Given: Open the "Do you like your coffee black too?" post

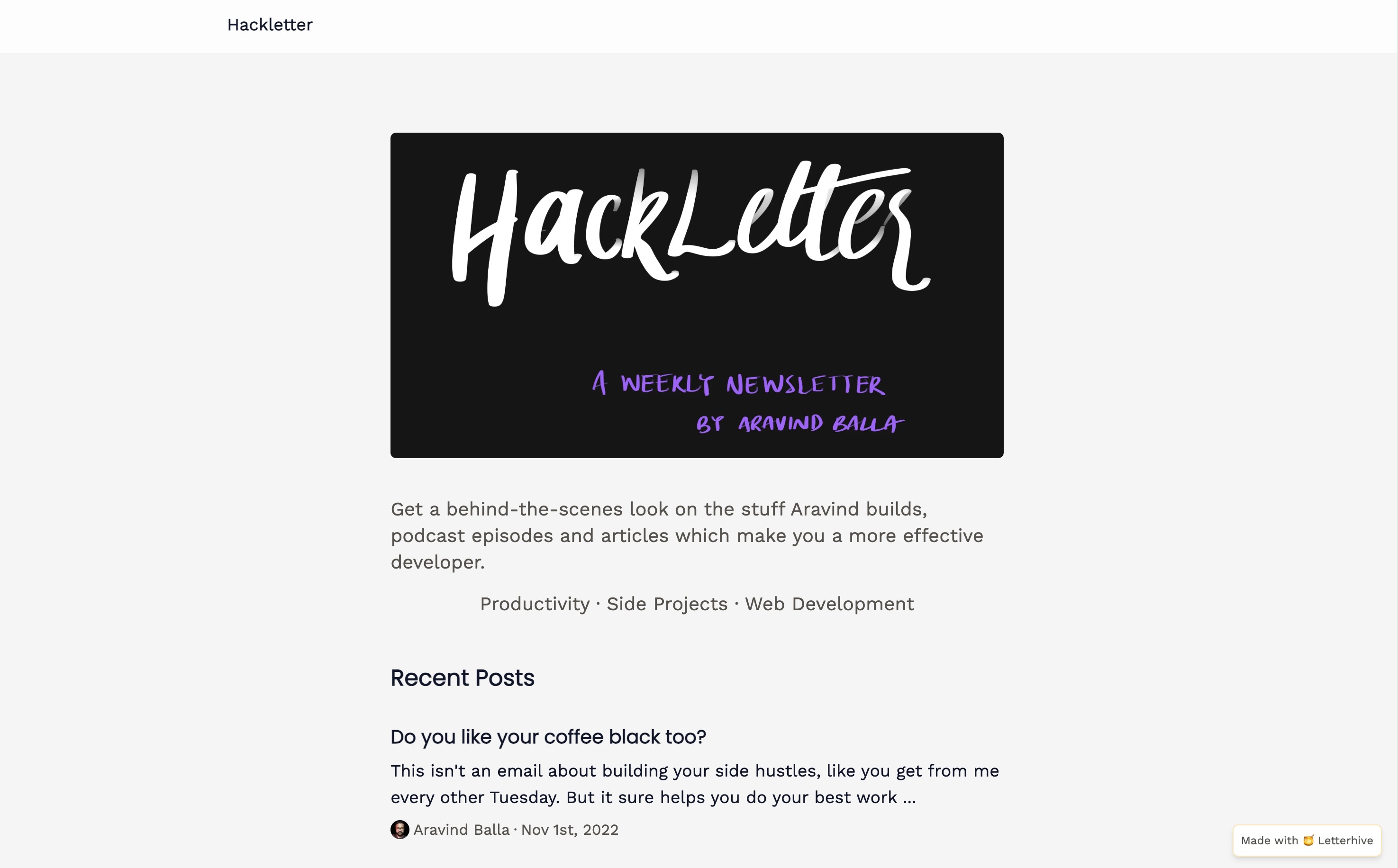Looking at the screenshot, I should click(x=548, y=737).
